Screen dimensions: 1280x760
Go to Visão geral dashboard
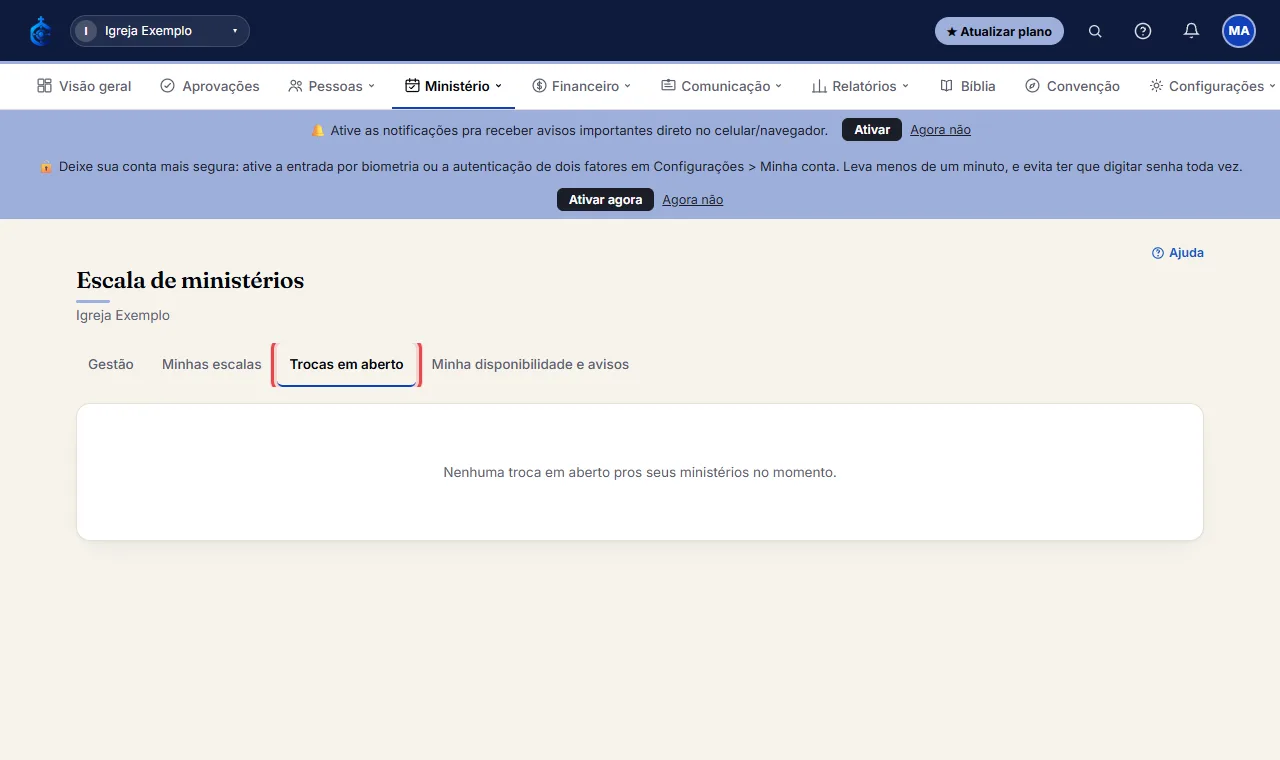[x=84, y=86]
